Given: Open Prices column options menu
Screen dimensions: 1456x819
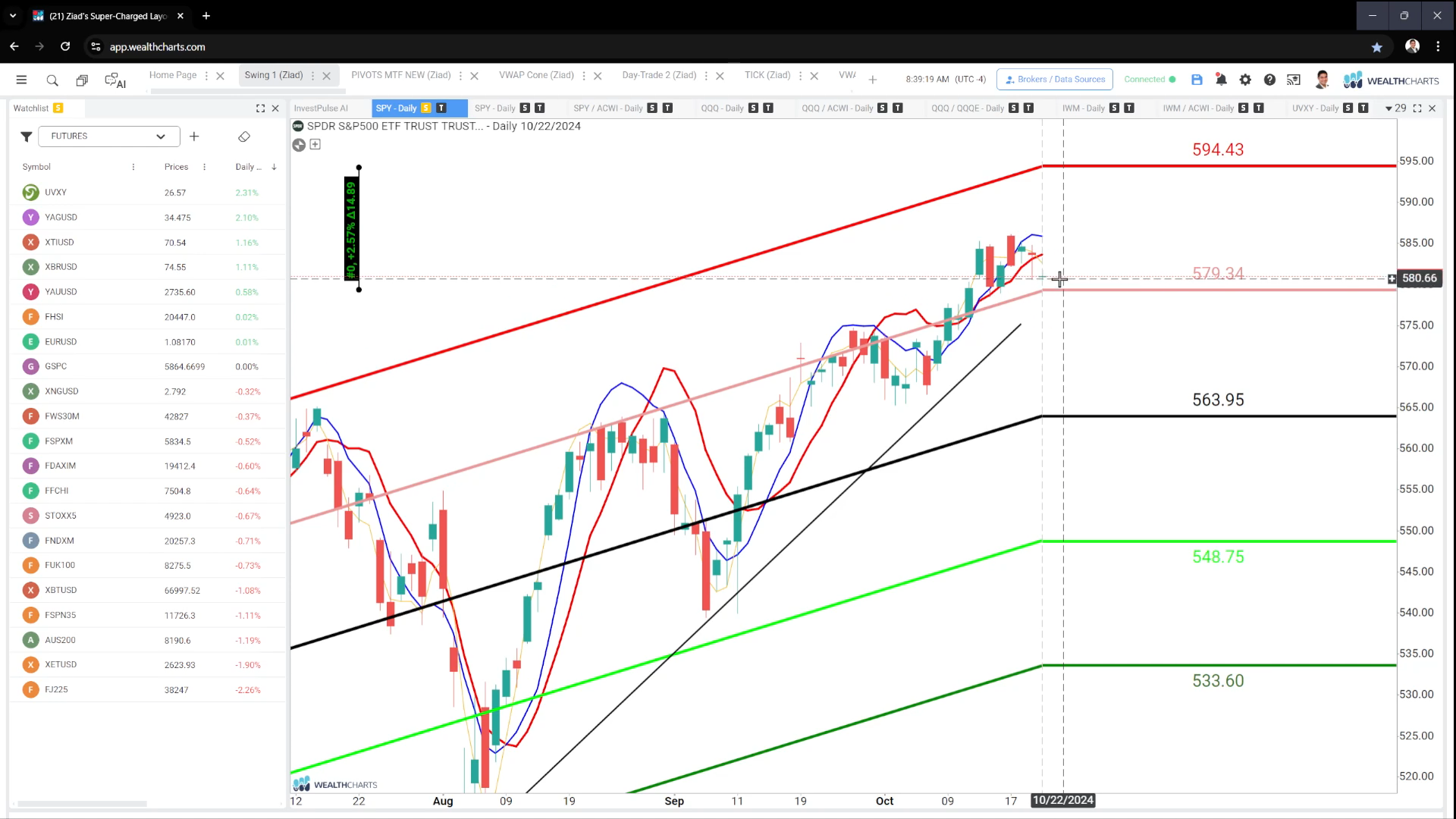Looking at the screenshot, I should click(204, 167).
